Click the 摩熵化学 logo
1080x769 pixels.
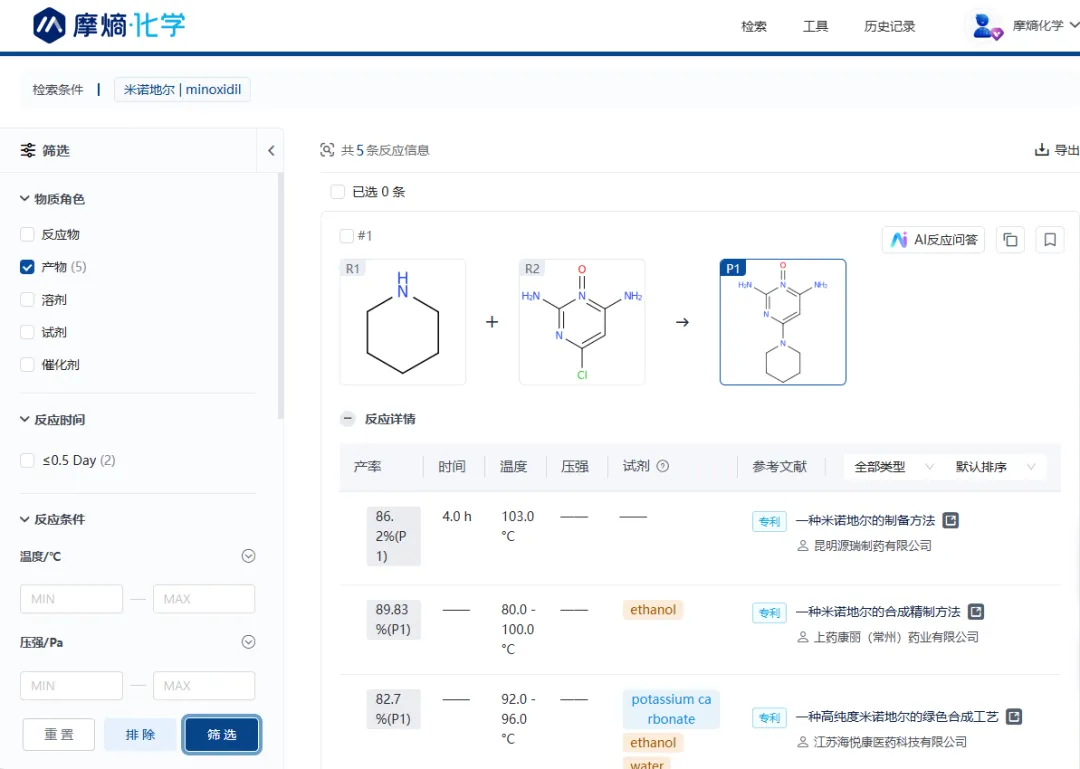click(x=109, y=25)
